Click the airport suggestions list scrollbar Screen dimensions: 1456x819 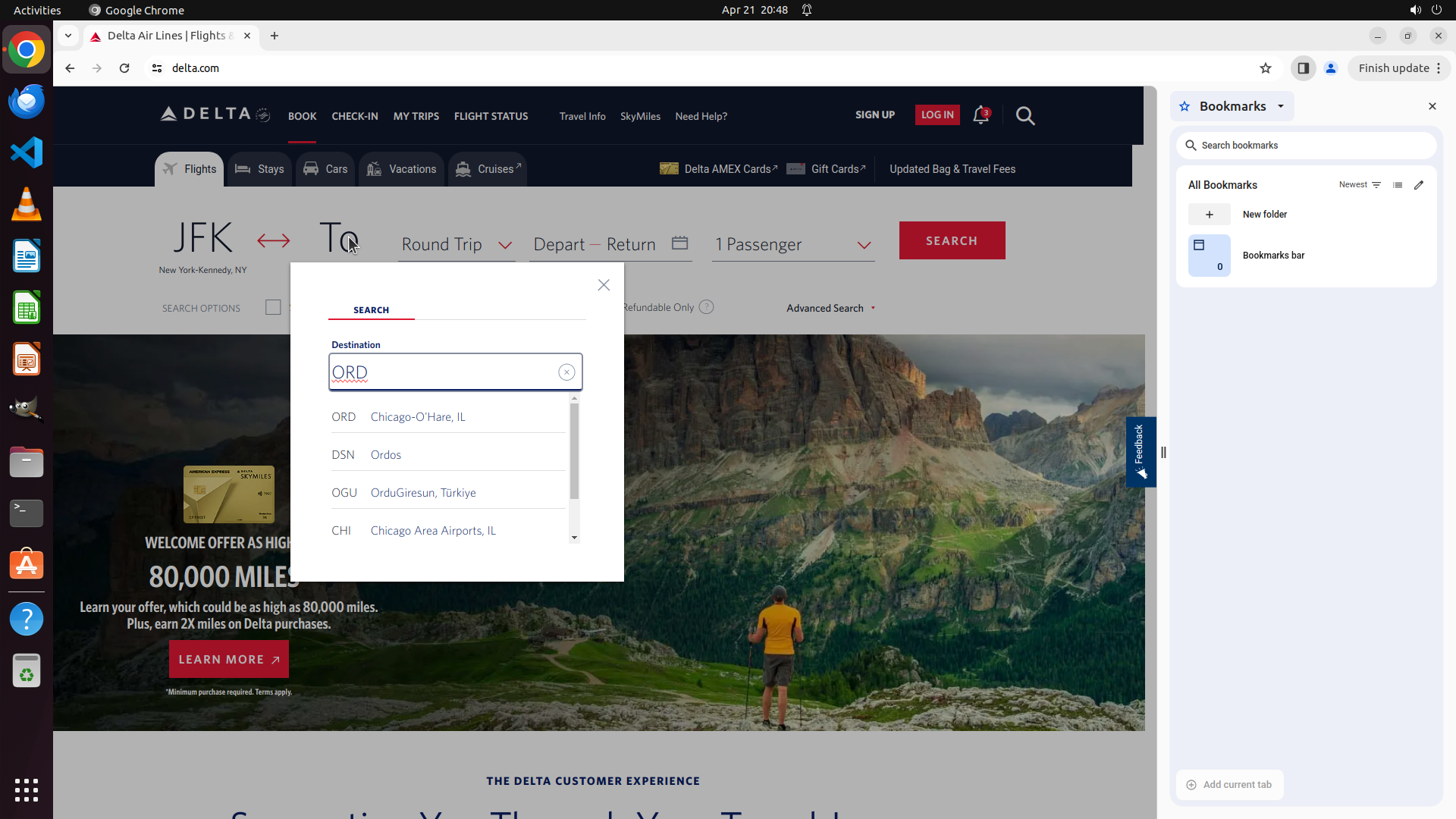click(574, 452)
